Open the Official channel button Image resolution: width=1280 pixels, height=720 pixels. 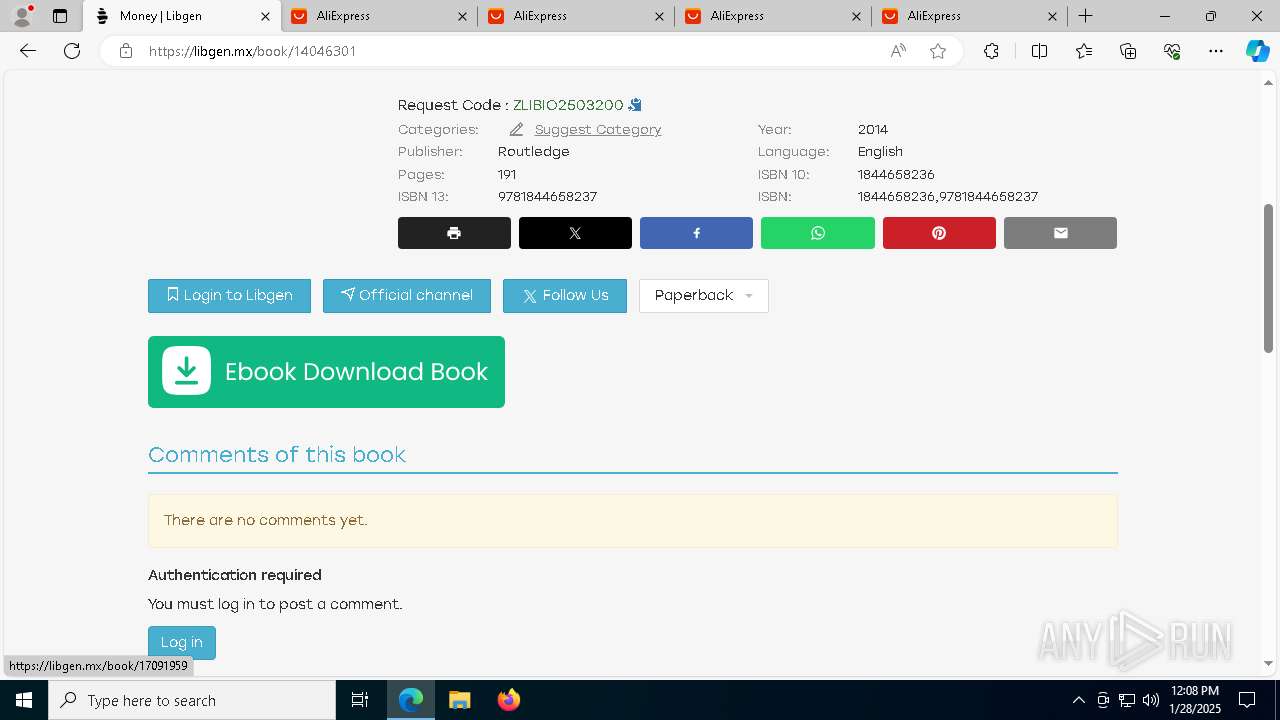(x=407, y=296)
